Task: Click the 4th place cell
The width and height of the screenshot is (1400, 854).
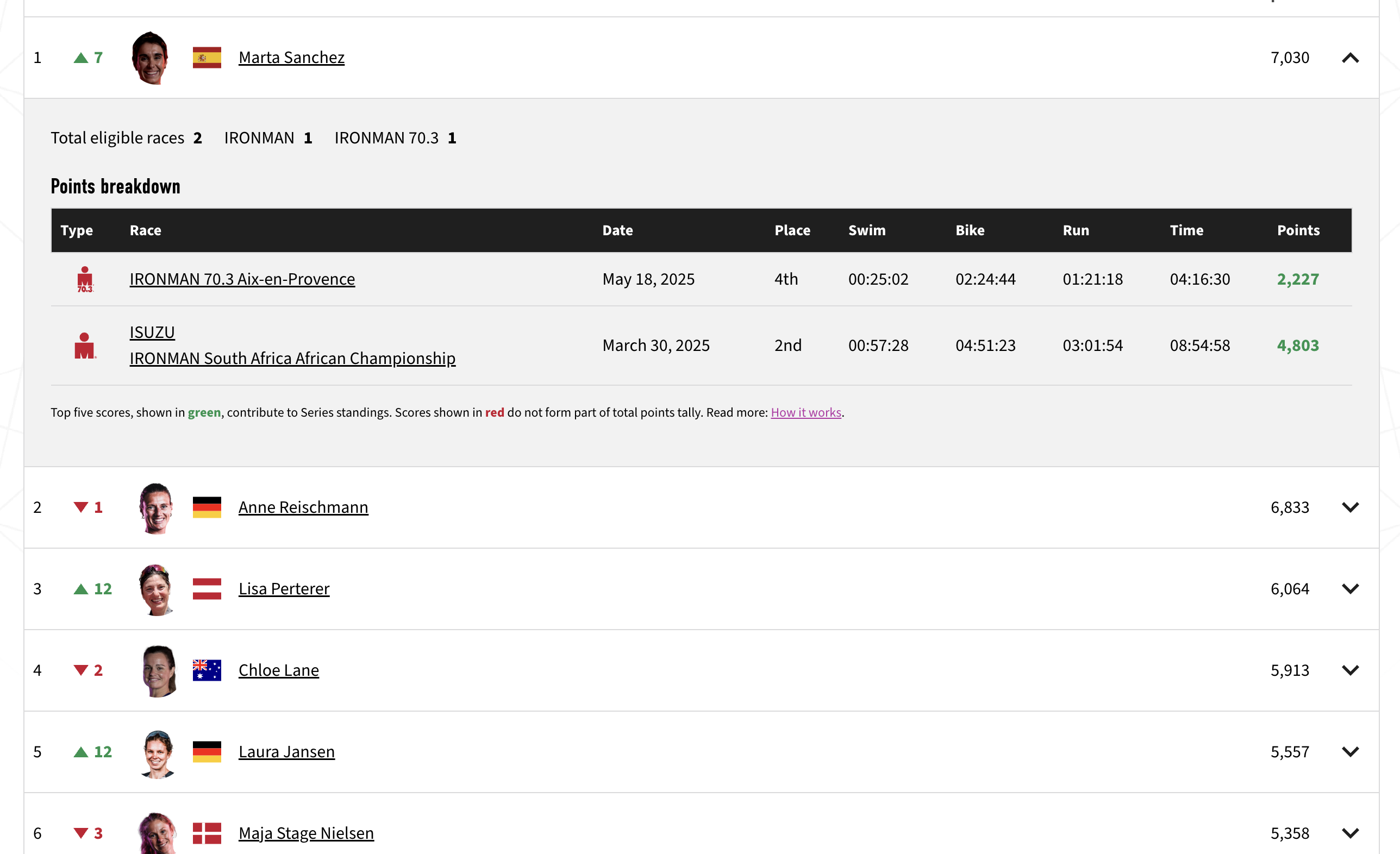Action: tap(786, 279)
